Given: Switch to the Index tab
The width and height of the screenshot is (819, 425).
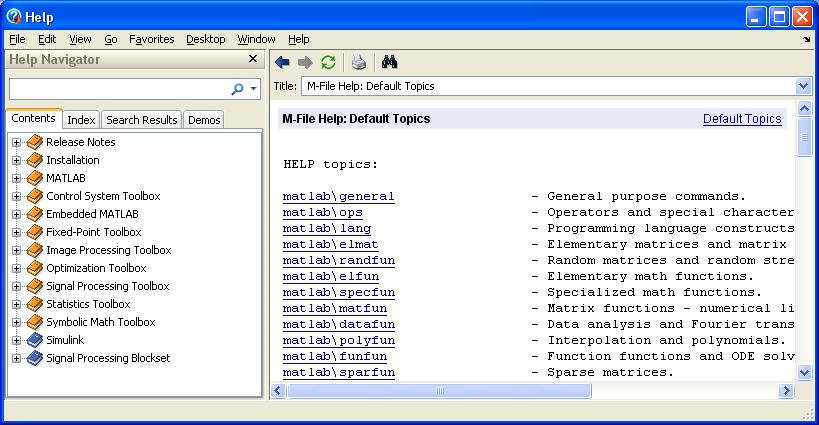Looking at the screenshot, I should click(81, 120).
